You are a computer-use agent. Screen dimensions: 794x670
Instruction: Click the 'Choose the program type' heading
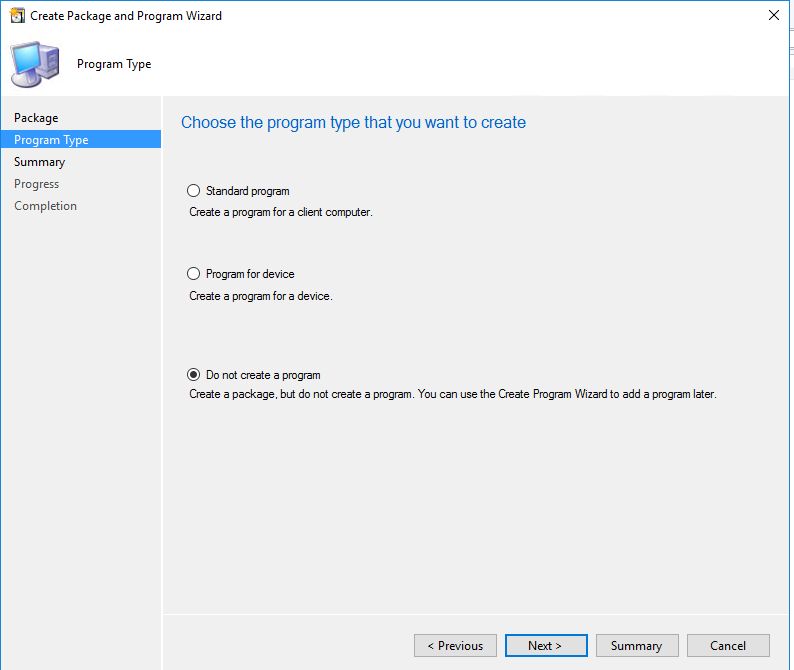tap(353, 123)
